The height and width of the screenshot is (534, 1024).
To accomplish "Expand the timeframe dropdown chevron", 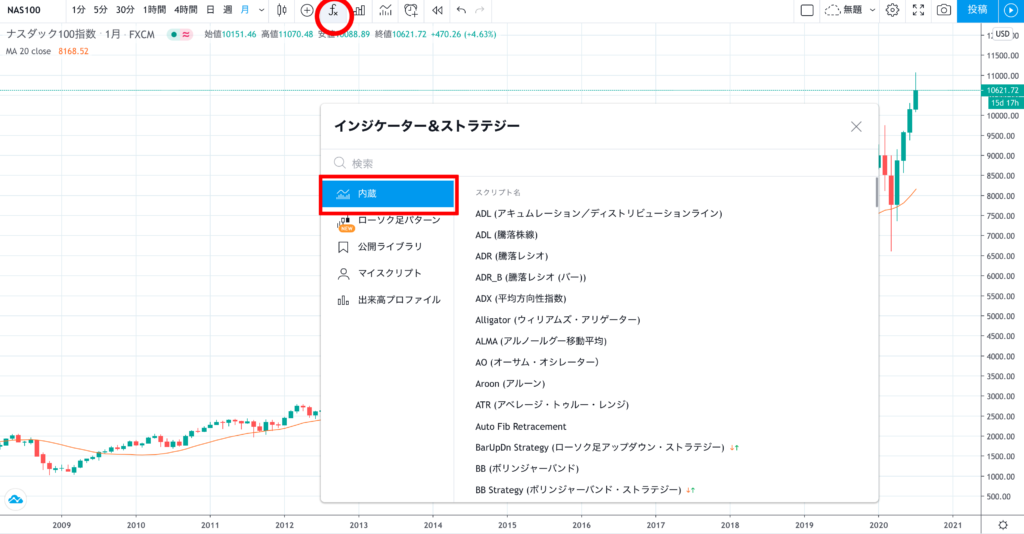I will pyautogui.click(x=262, y=10).
